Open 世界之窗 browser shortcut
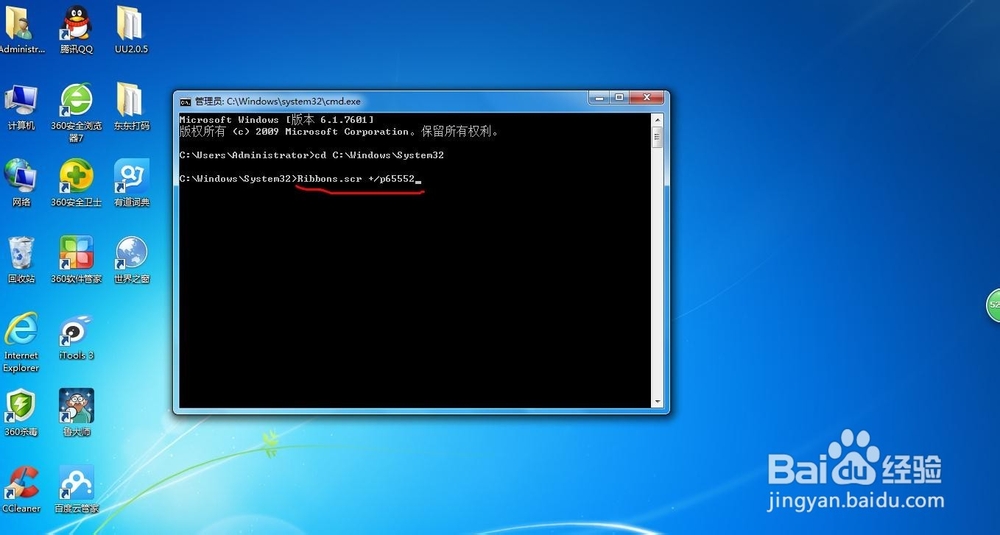The image size is (1000, 535). click(131, 260)
